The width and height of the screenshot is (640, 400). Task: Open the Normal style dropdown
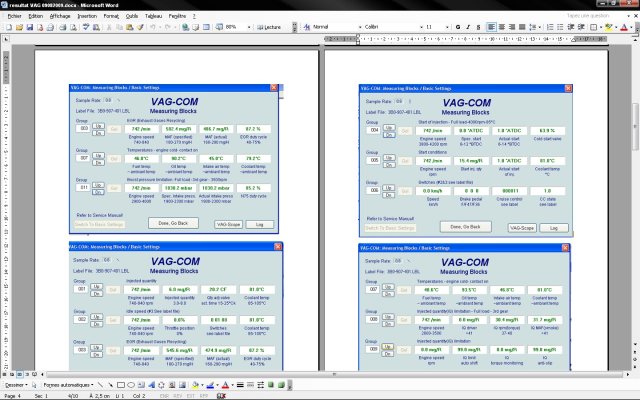point(360,27)
